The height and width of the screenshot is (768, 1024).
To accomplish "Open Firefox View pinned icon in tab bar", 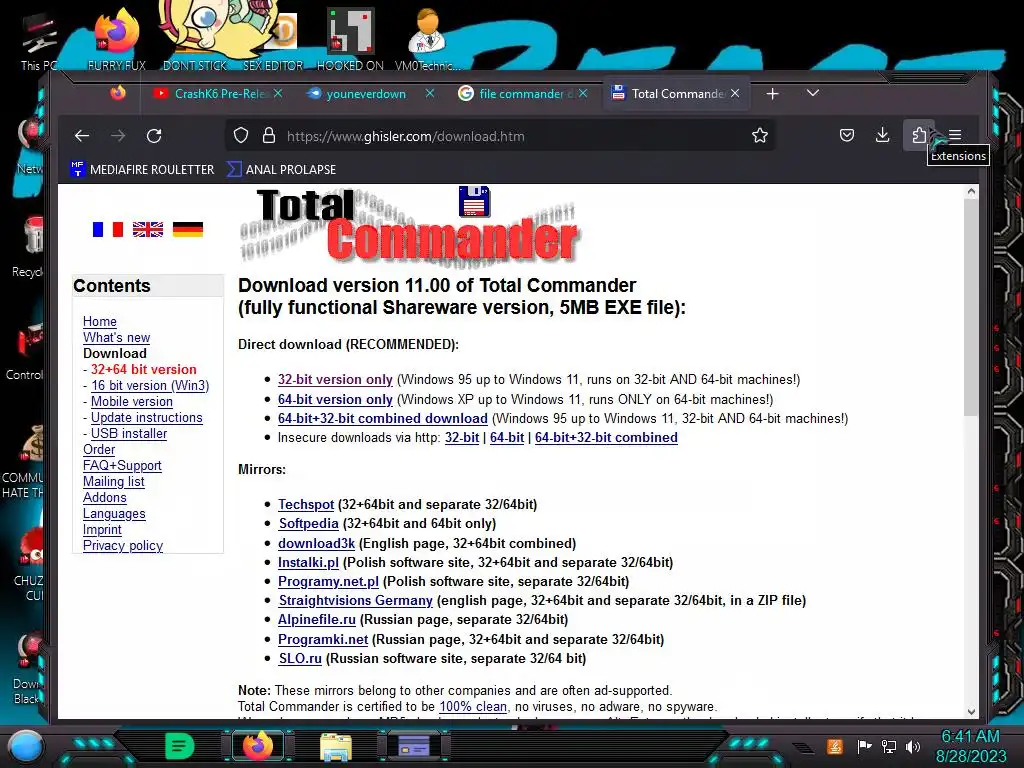I will point(118,93).
